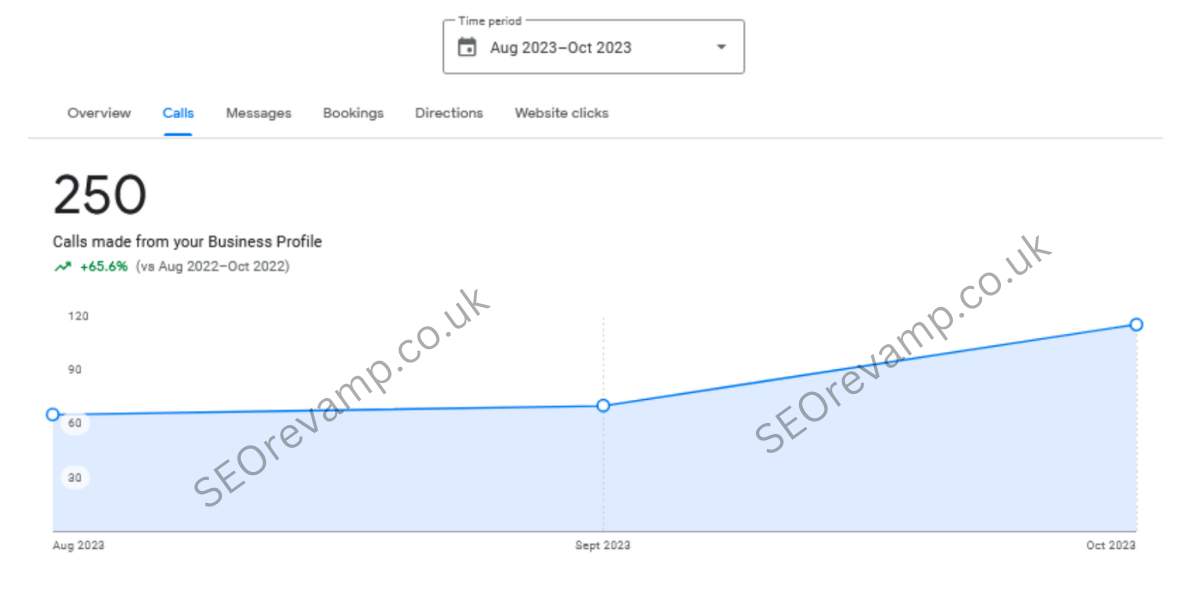1200x600 pixels.
Task: Expand the Time period dropdown arrow
Action: (x=721, y=47)
